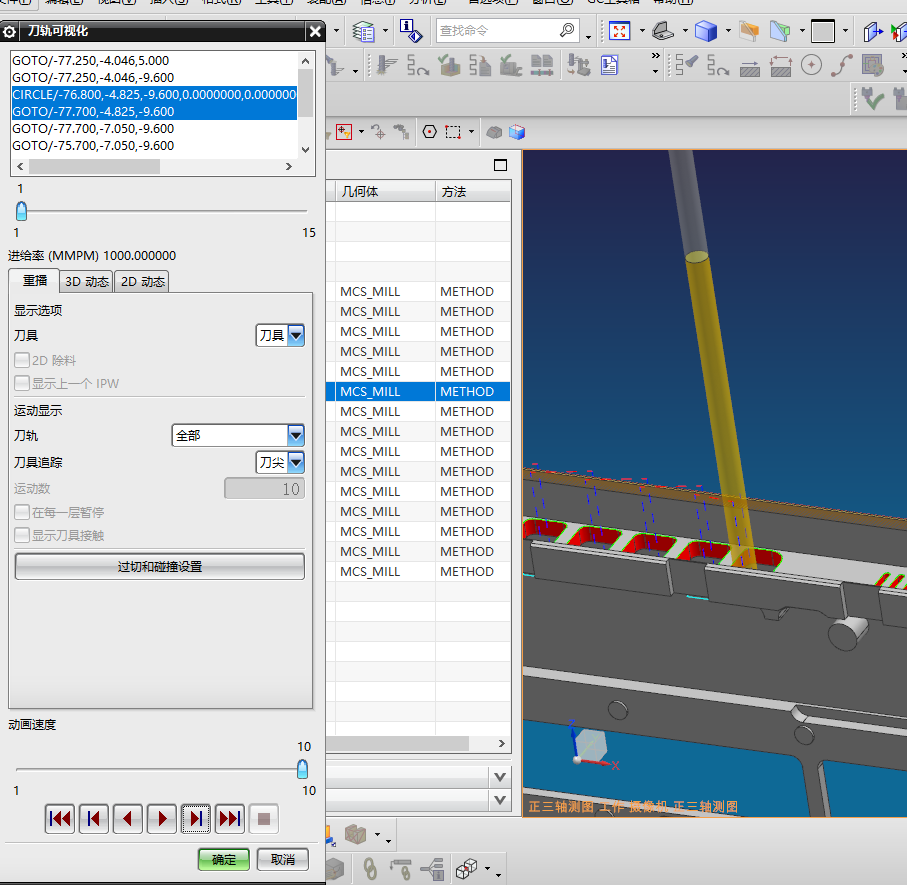Click the reverse play button
This screenshot has width=907, height=885.
click(128, 819)
